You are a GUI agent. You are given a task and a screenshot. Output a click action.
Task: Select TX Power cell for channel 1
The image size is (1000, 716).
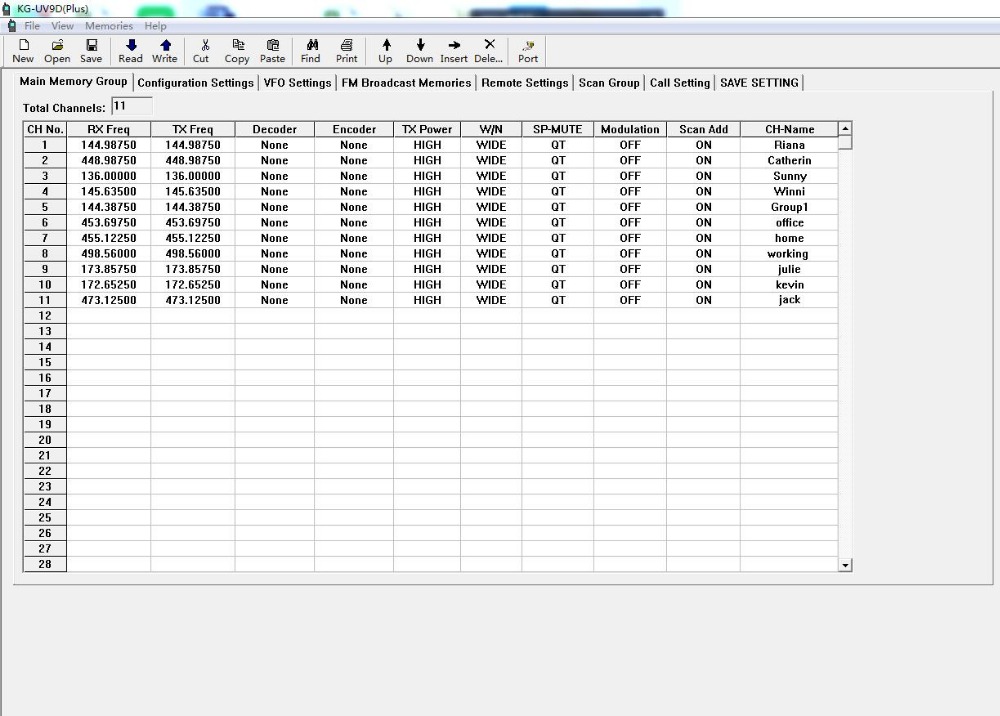(427, 145)
